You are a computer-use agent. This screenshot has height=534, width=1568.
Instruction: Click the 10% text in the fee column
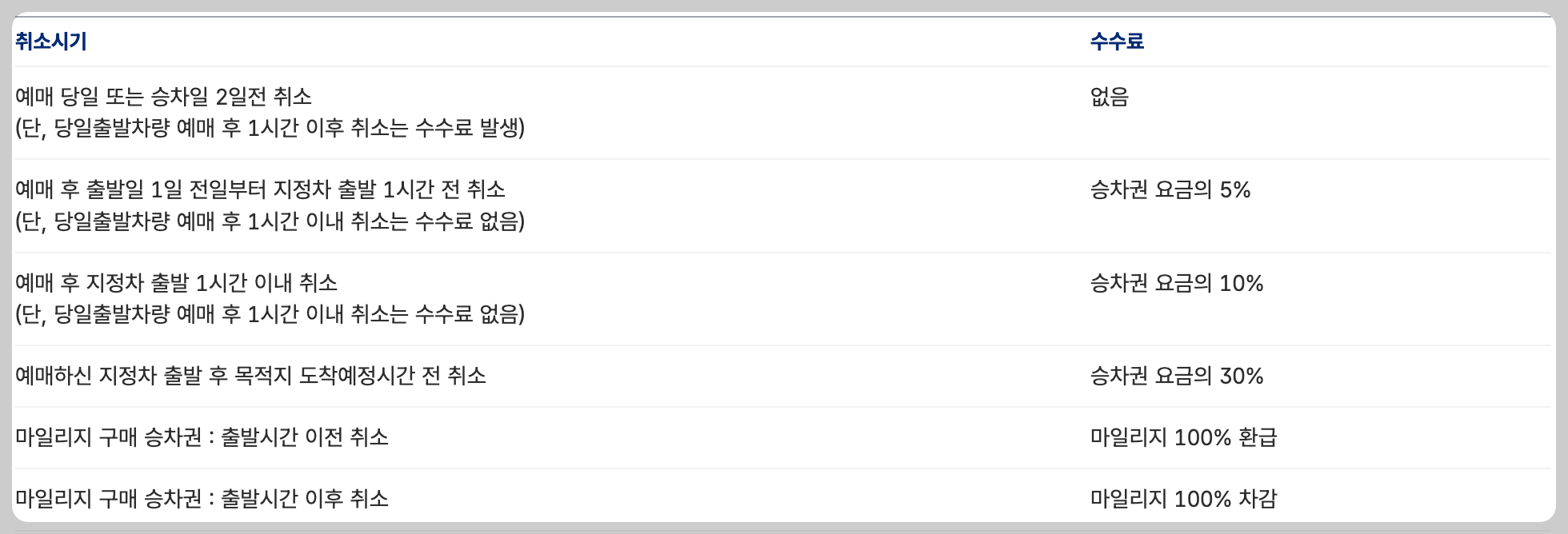click(x=1242, y=283)
